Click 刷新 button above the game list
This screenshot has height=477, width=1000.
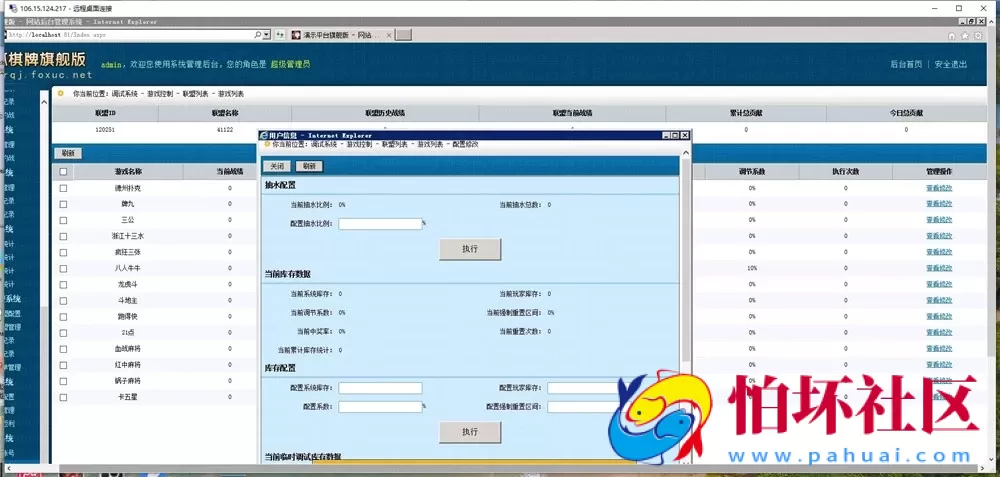[x=68, y=153]
